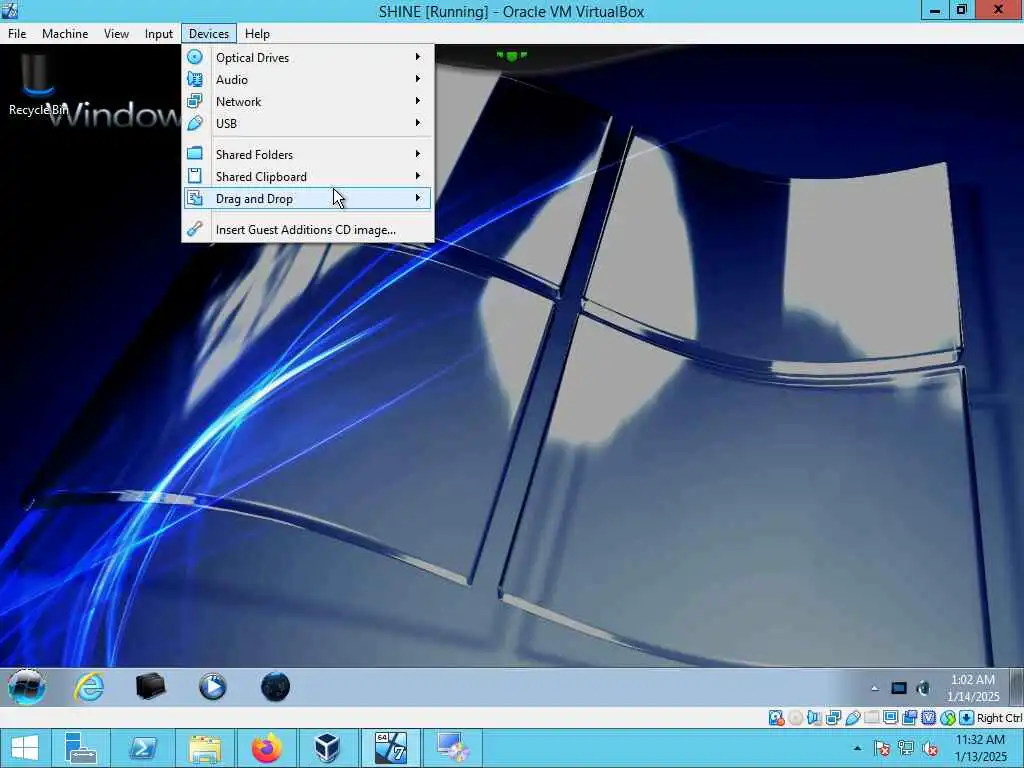Open the Machine menu
This screenshot has height=768, width=1024.
tap(65, 33)
